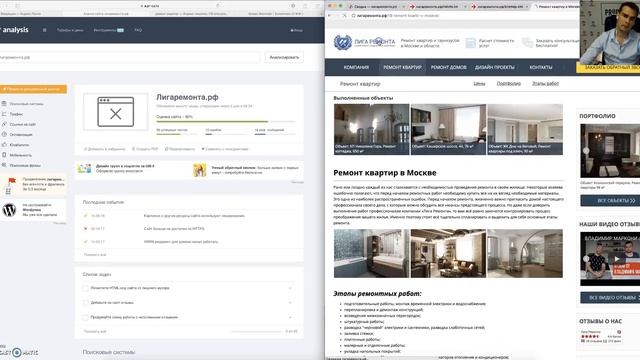The image size is (640, 360).
Task: Click the ВСЕ ВИДЕО ОТЗЫВЫ button
Action: coord(610,298)
